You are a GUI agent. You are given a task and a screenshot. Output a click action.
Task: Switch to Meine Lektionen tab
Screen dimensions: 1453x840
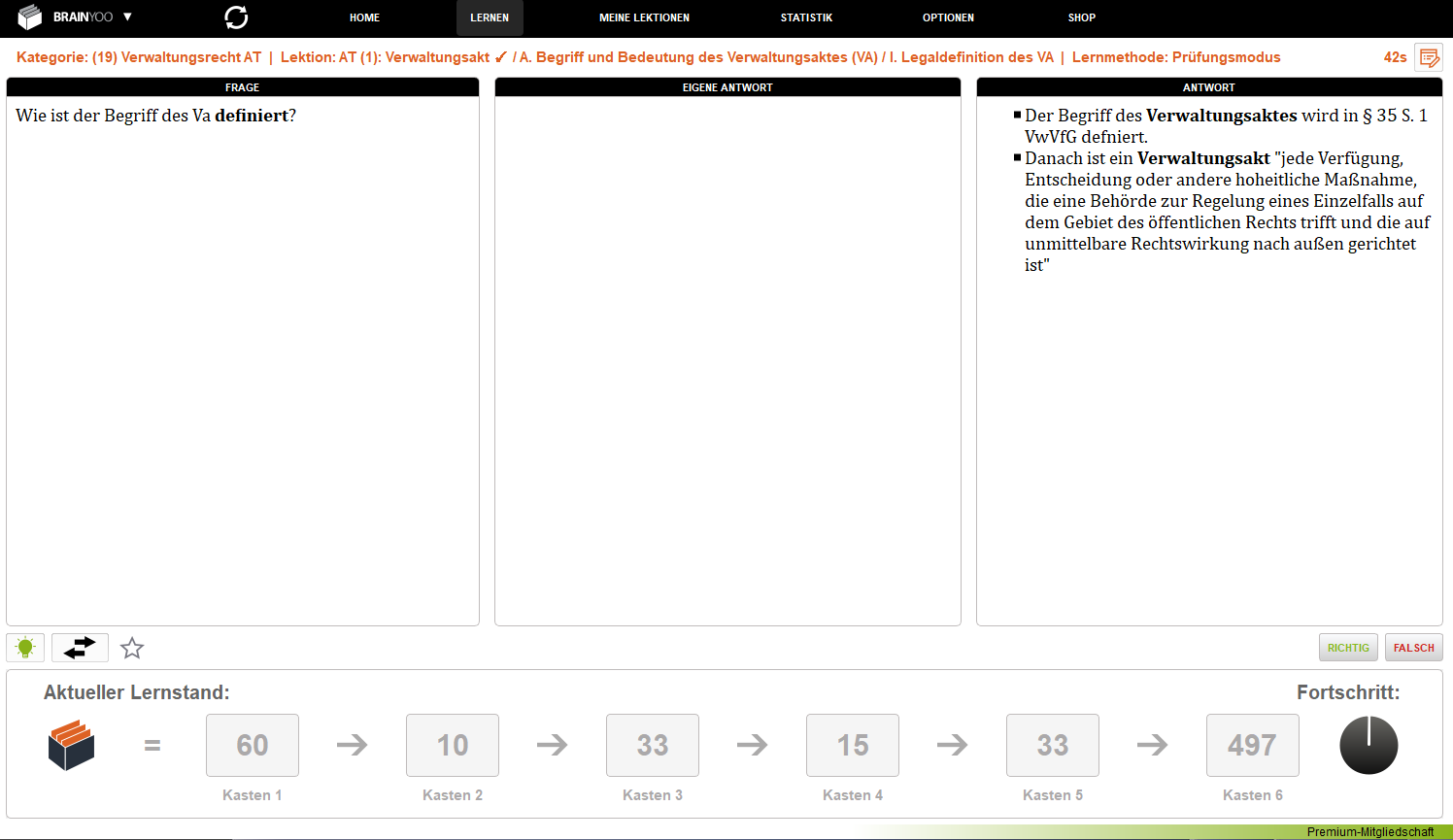pyautogui.click(x=644, y=17)
